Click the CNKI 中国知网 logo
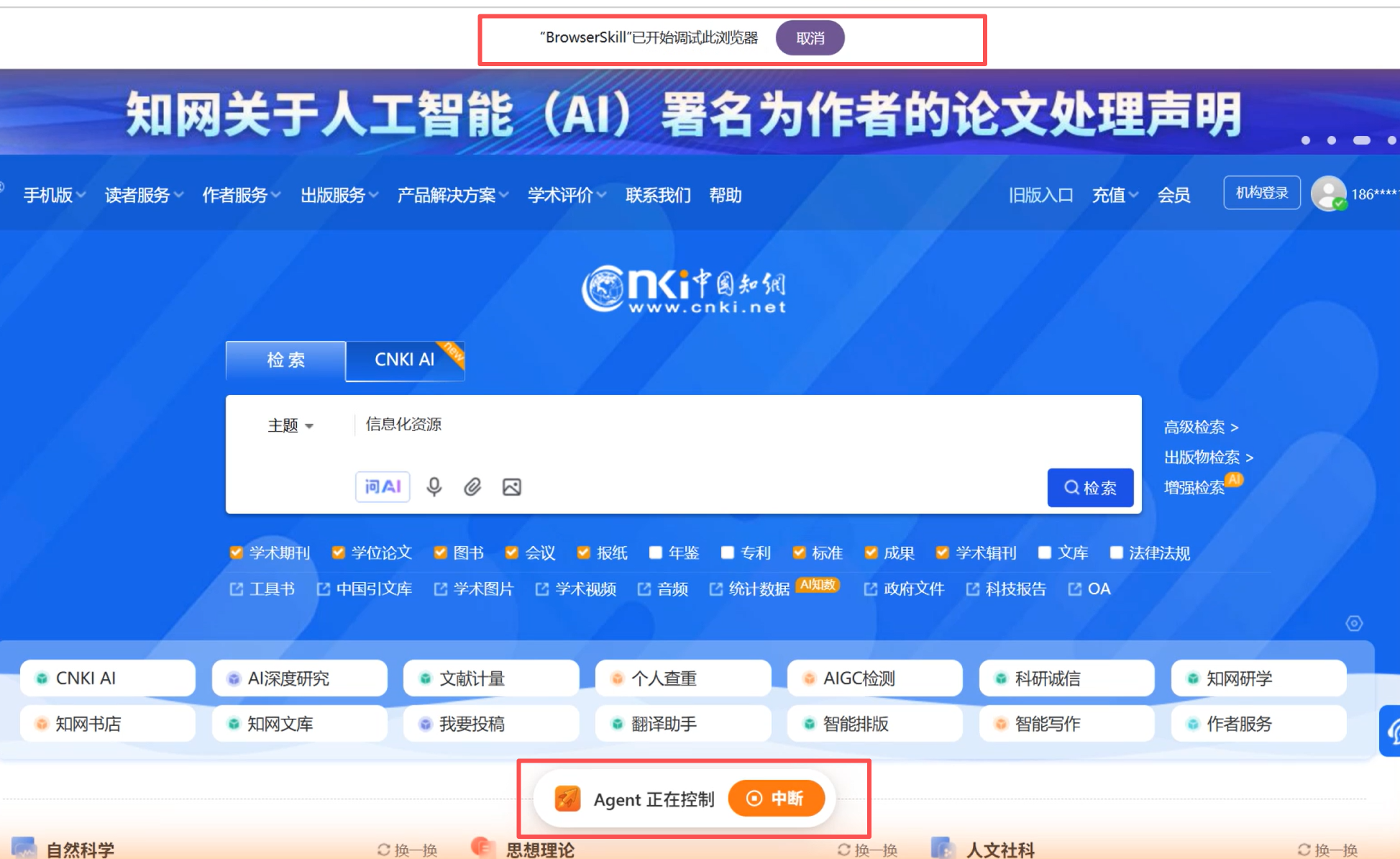1400x859 pixels. point(684,288)
